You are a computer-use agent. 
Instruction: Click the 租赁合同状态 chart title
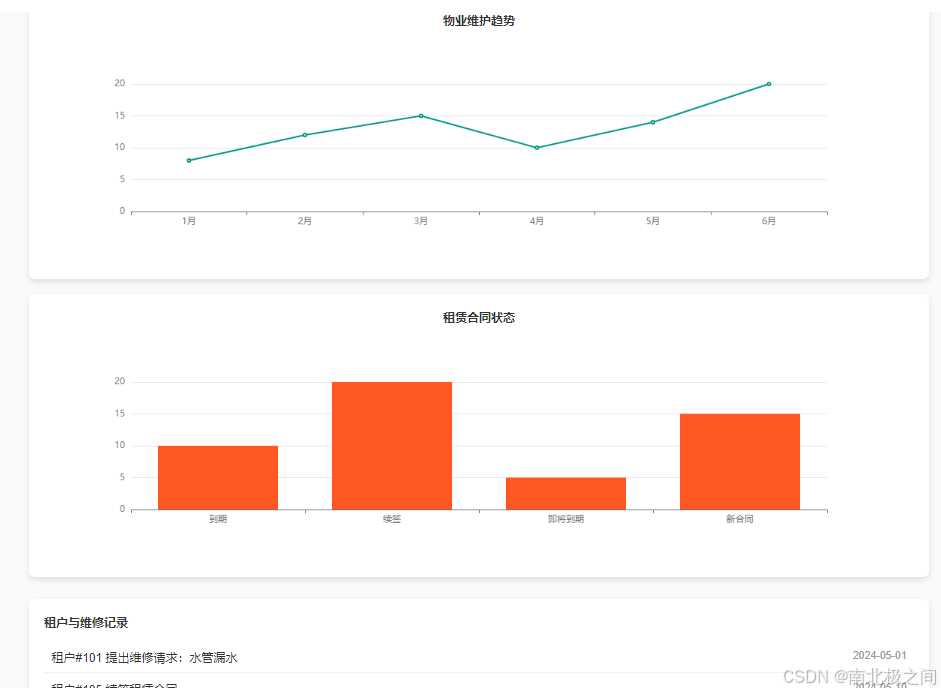[x=479, y=318]
